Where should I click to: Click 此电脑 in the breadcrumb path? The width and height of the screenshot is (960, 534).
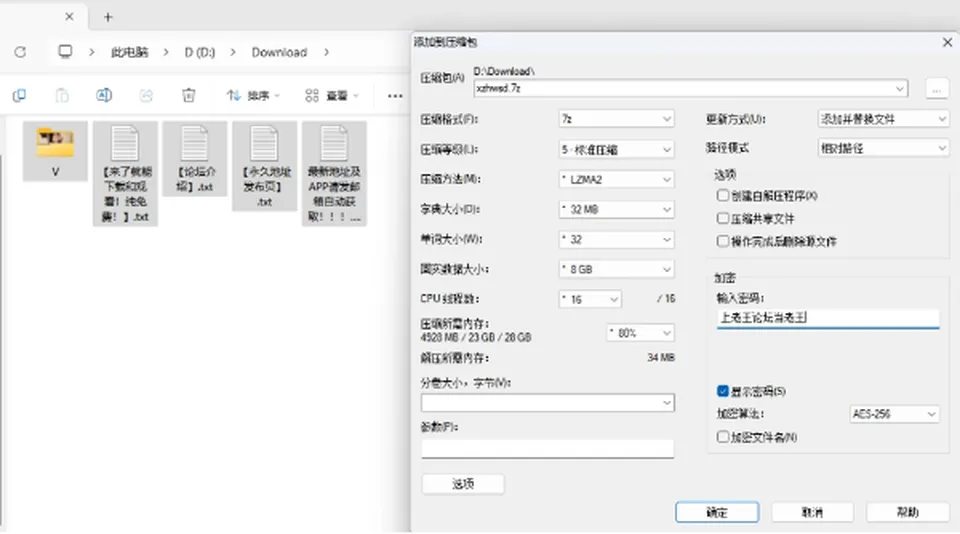tap(129, 52)
